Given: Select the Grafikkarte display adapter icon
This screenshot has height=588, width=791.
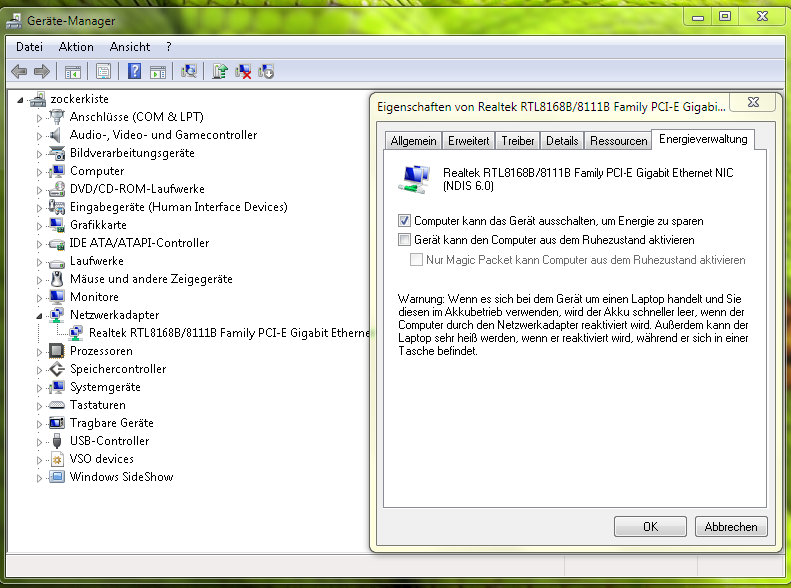Looking at the screenshot, I should pos(57,225).
